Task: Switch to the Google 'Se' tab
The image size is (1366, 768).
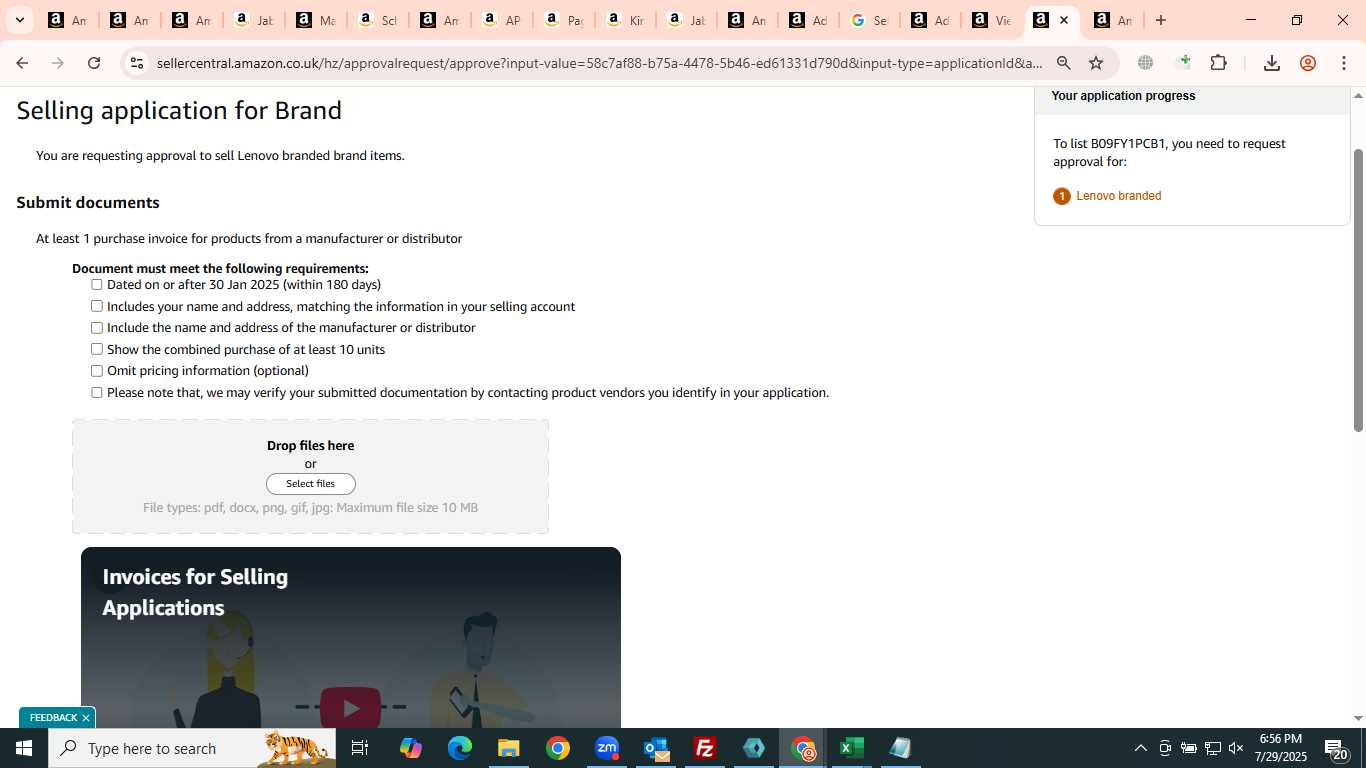Action: point(868,20)
